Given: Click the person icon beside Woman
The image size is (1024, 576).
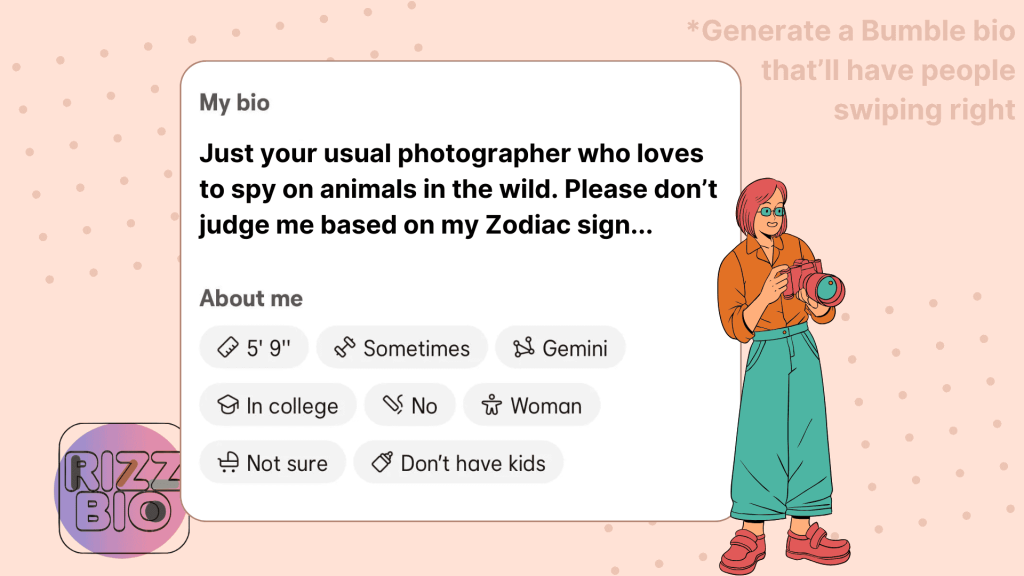Looking at the screenshot, I should pos(492,405).
